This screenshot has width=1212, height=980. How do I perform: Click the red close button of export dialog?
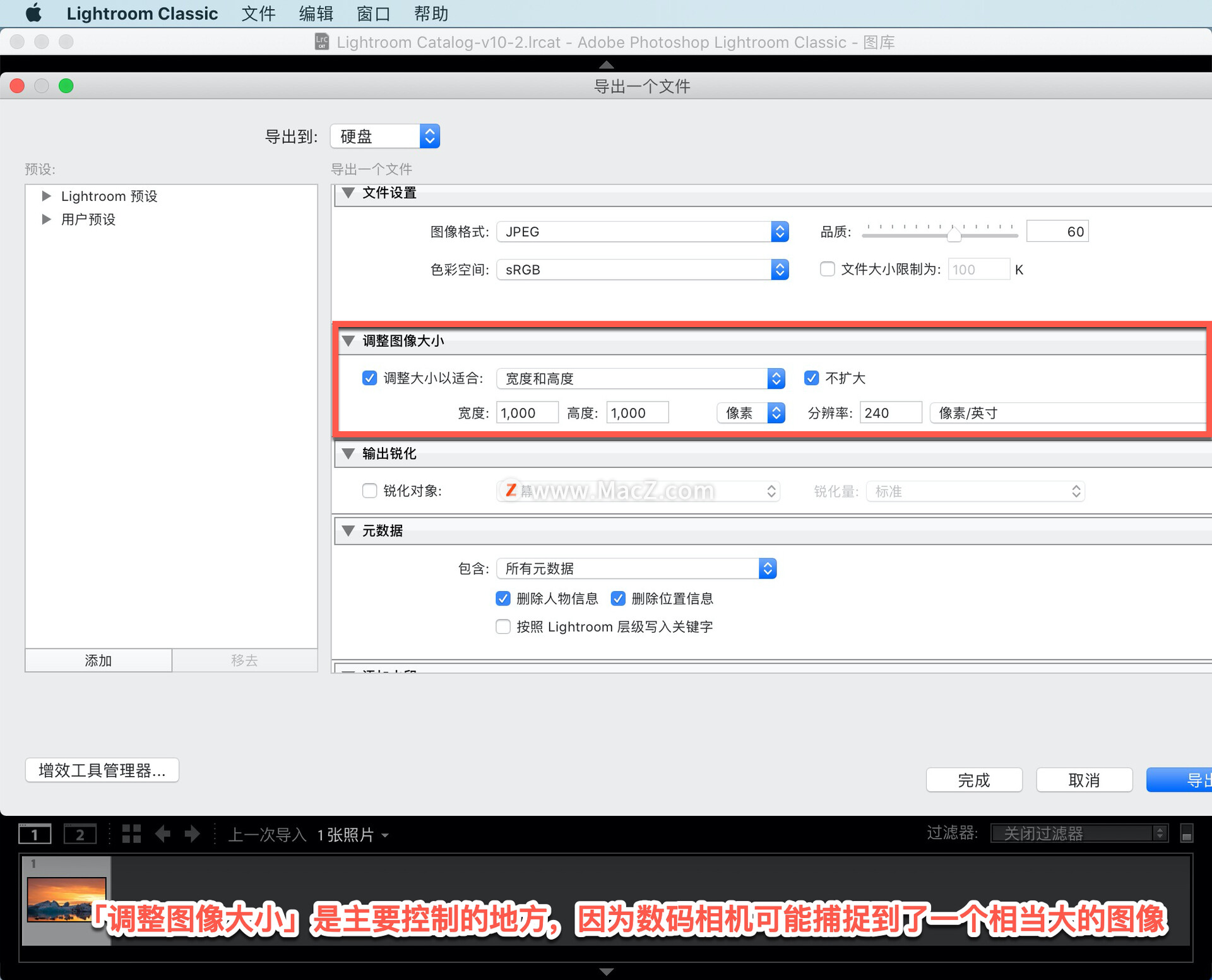[x=18, y=86]
